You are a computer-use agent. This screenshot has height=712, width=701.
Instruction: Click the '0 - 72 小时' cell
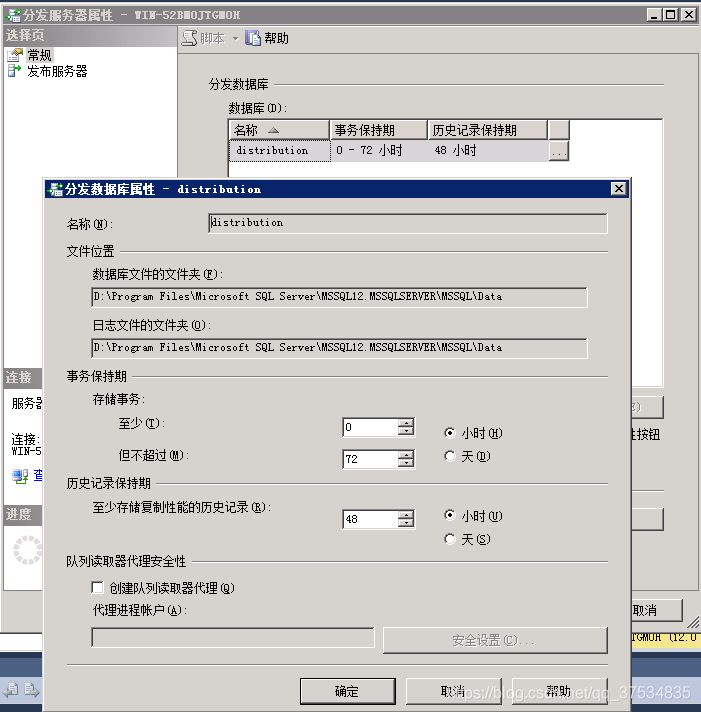[x=379, y=151]
